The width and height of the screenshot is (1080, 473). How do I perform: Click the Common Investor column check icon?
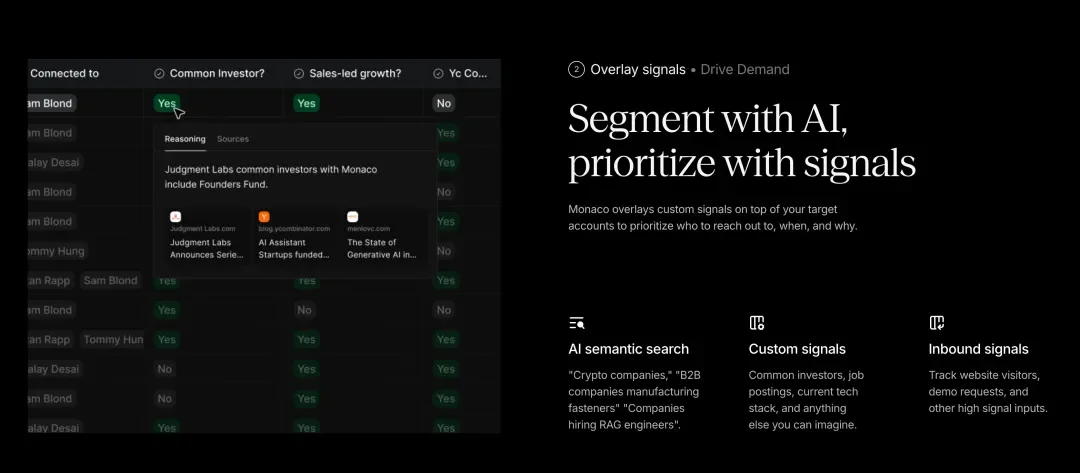pos(159,74)
